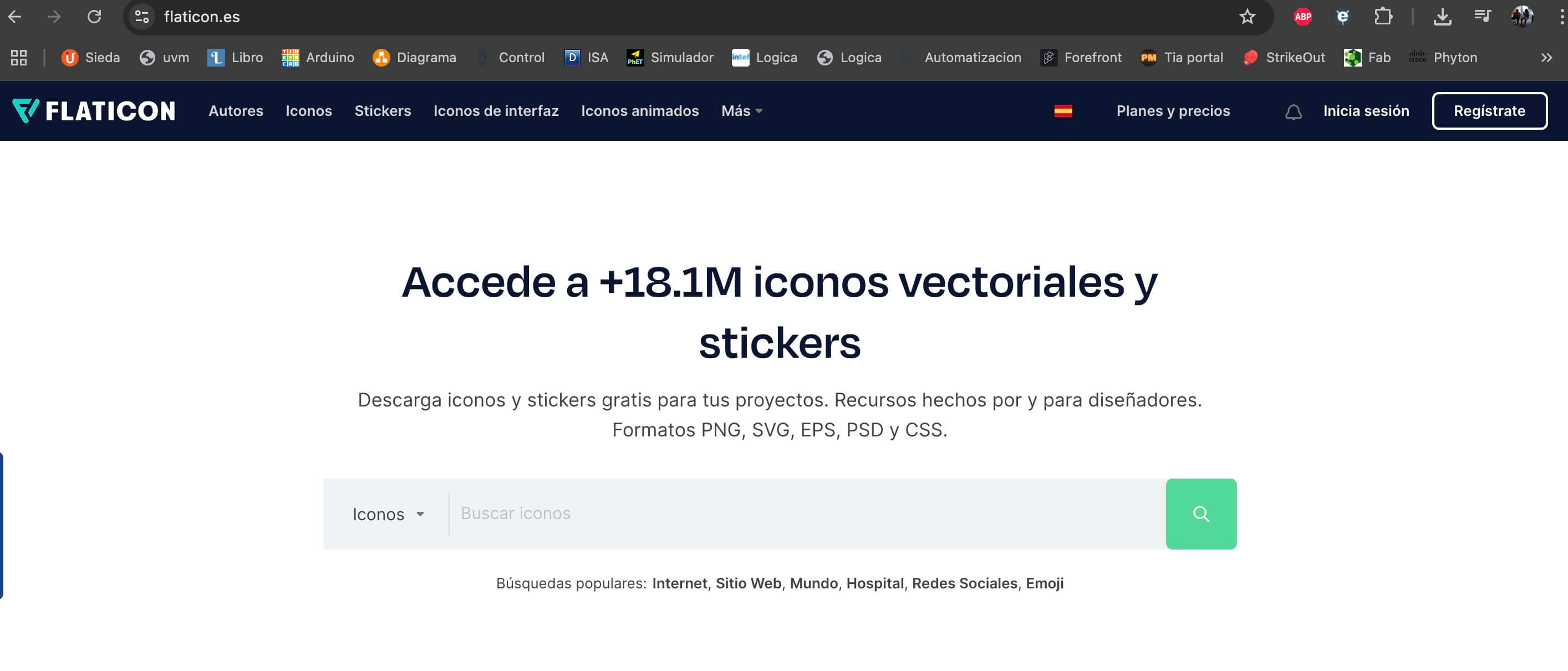Viewport: 1568px width, 671px height.
Task: Focus the Buscar iconos search field
Action: click(807, 514)
